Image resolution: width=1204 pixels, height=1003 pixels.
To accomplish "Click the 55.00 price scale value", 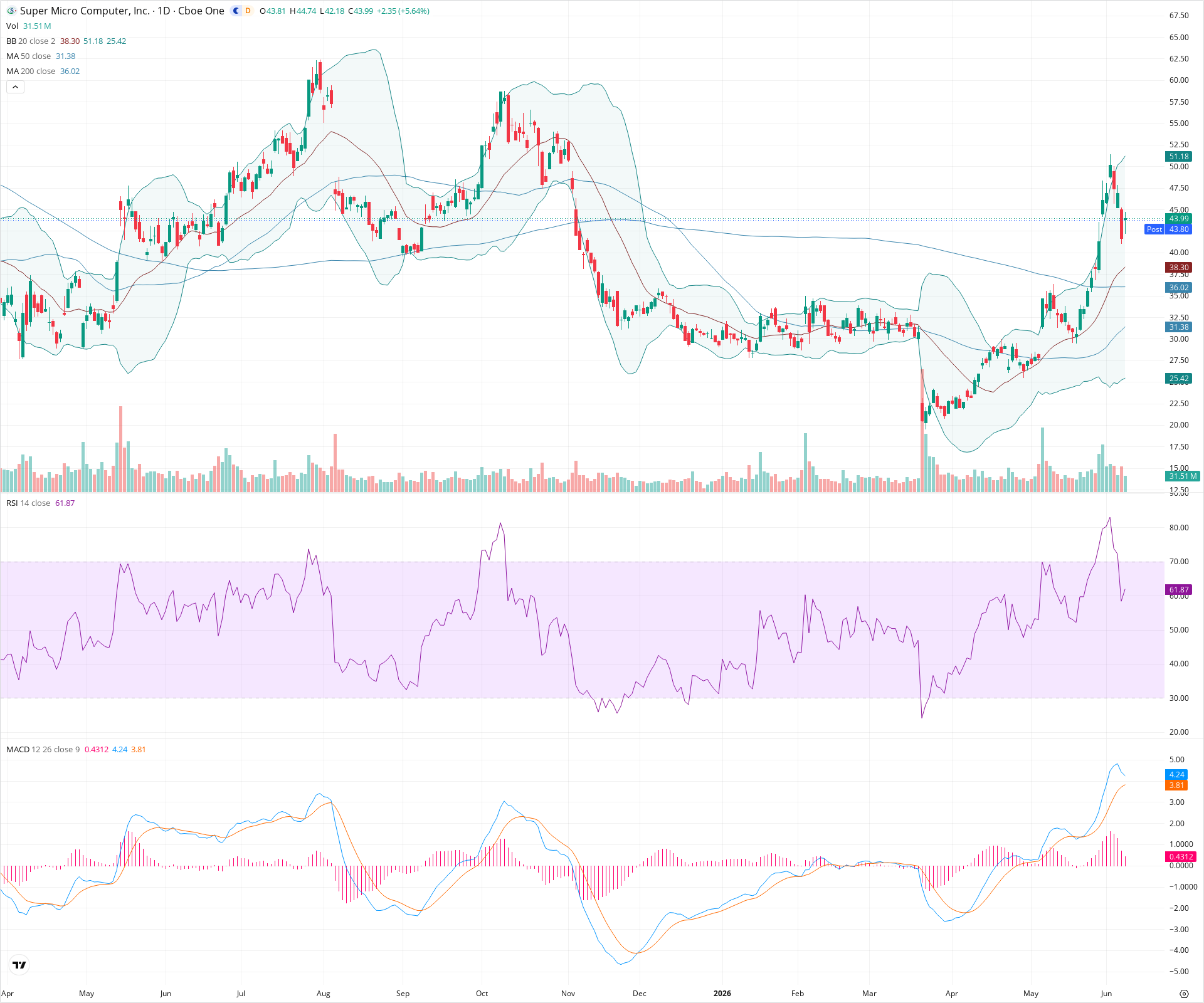I will pos(1179,123).
